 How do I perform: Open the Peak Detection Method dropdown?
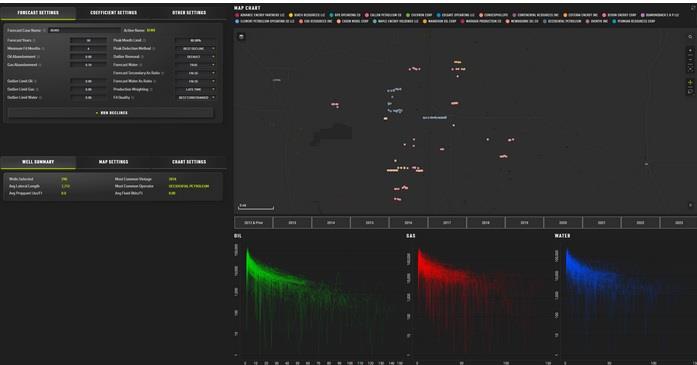click(195, 48)
